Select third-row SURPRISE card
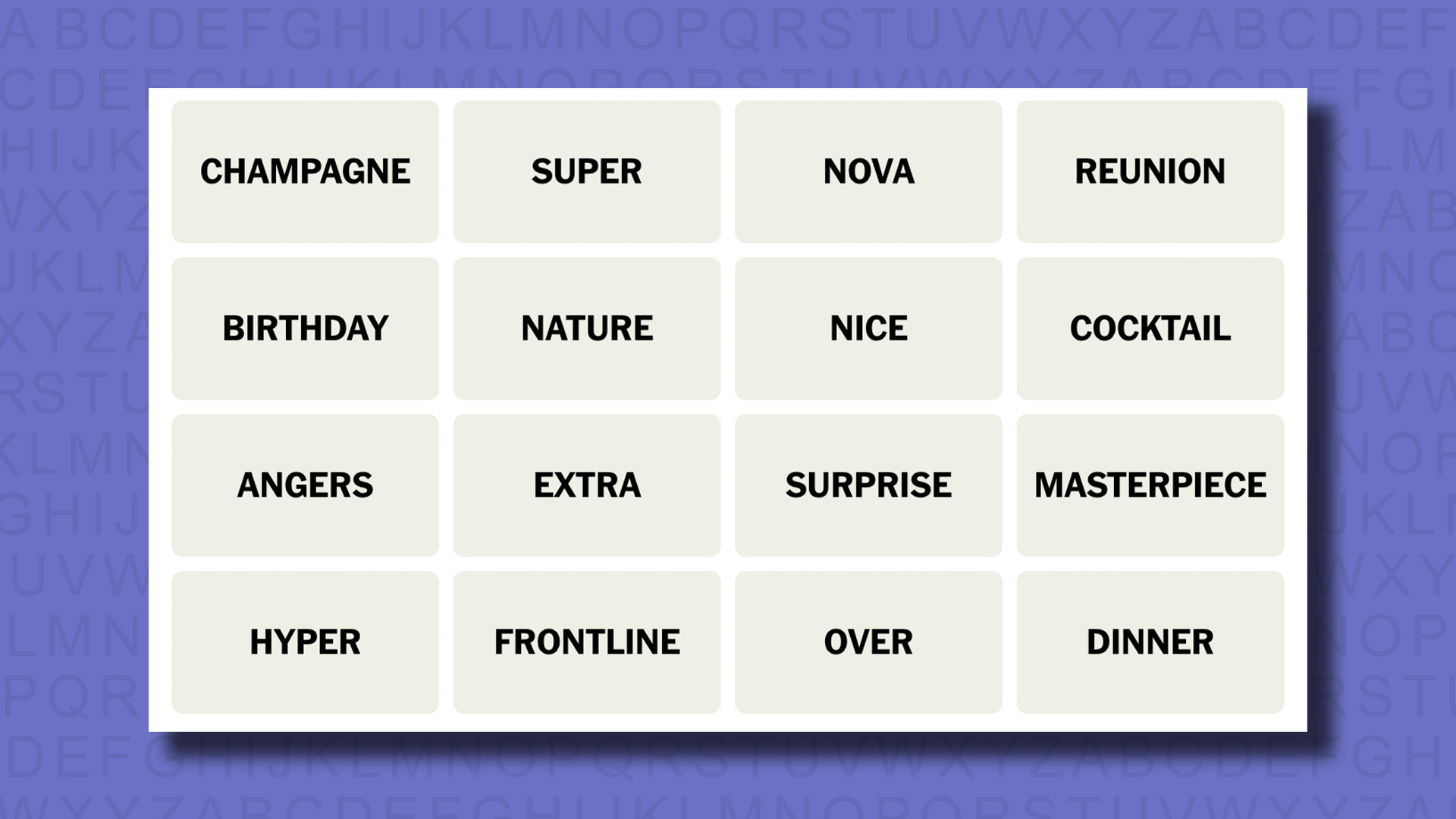The height and width of the screenshot is (819, 1456). pyautogui.click(x=868, y=484)
